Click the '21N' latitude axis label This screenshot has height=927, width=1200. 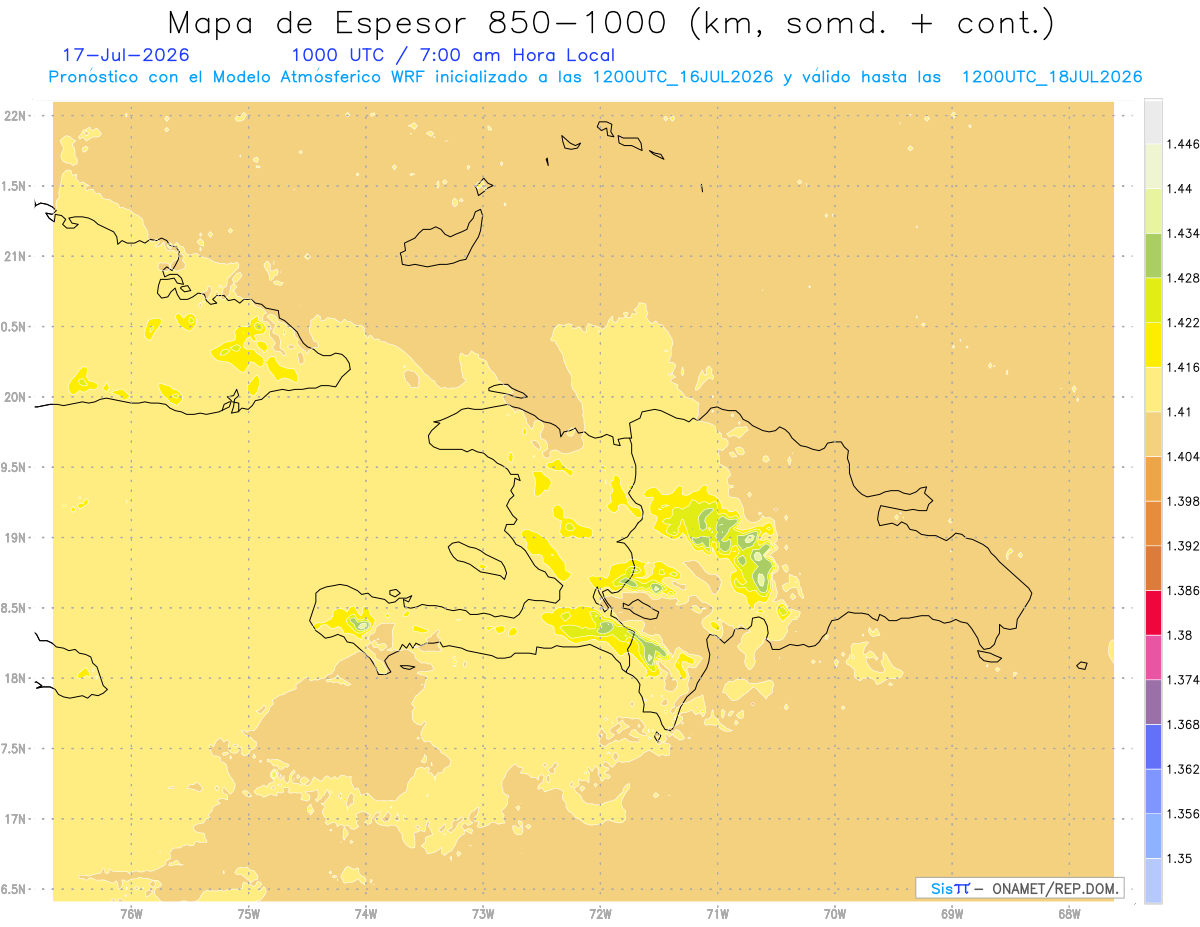coord(16,257)
